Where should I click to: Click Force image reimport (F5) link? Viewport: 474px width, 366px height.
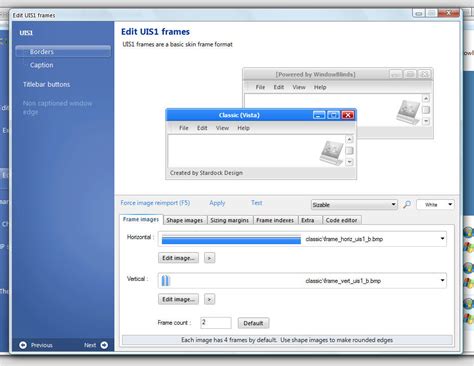pyautogui.click(x=155, y=203)
